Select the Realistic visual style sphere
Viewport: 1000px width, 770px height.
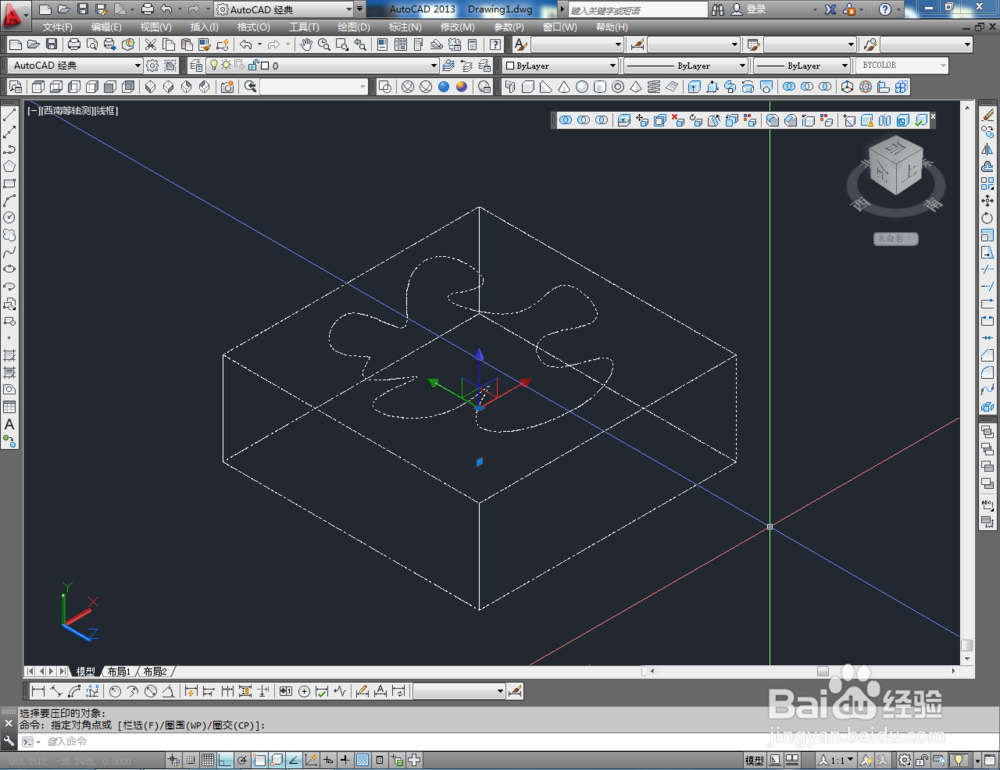(443, 87)
